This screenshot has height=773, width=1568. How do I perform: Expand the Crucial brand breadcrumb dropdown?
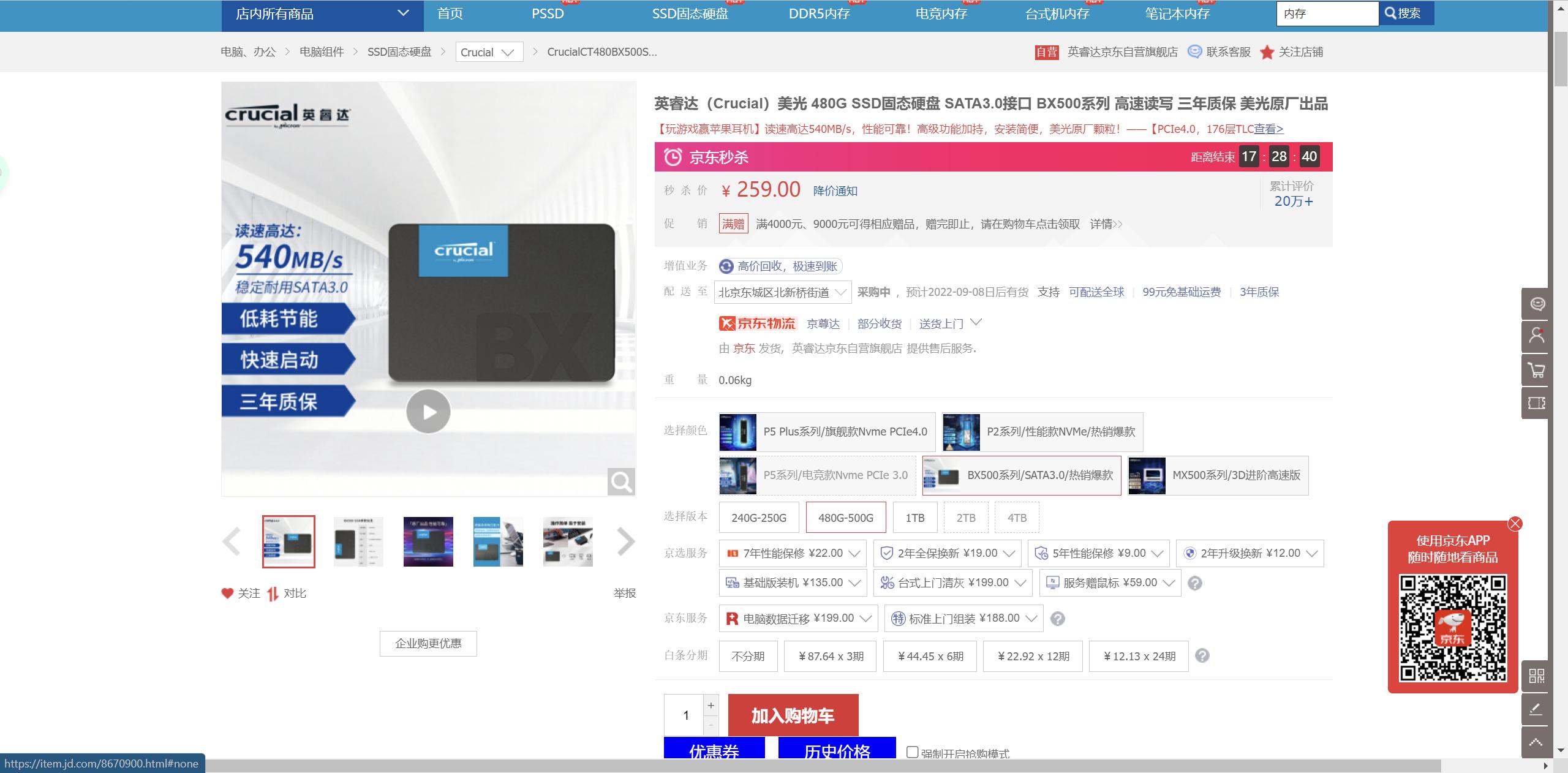(x=489, y=52)
